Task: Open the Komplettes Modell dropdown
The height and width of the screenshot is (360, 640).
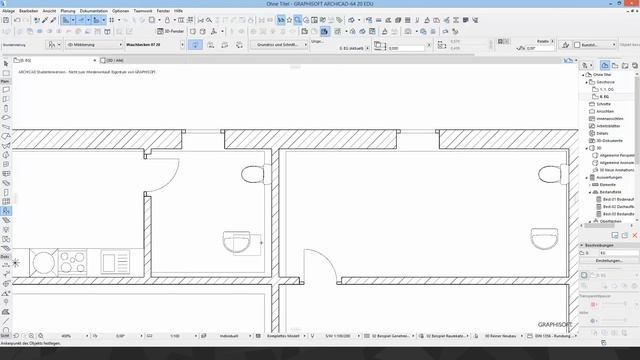Action: (x=304, y=336)
